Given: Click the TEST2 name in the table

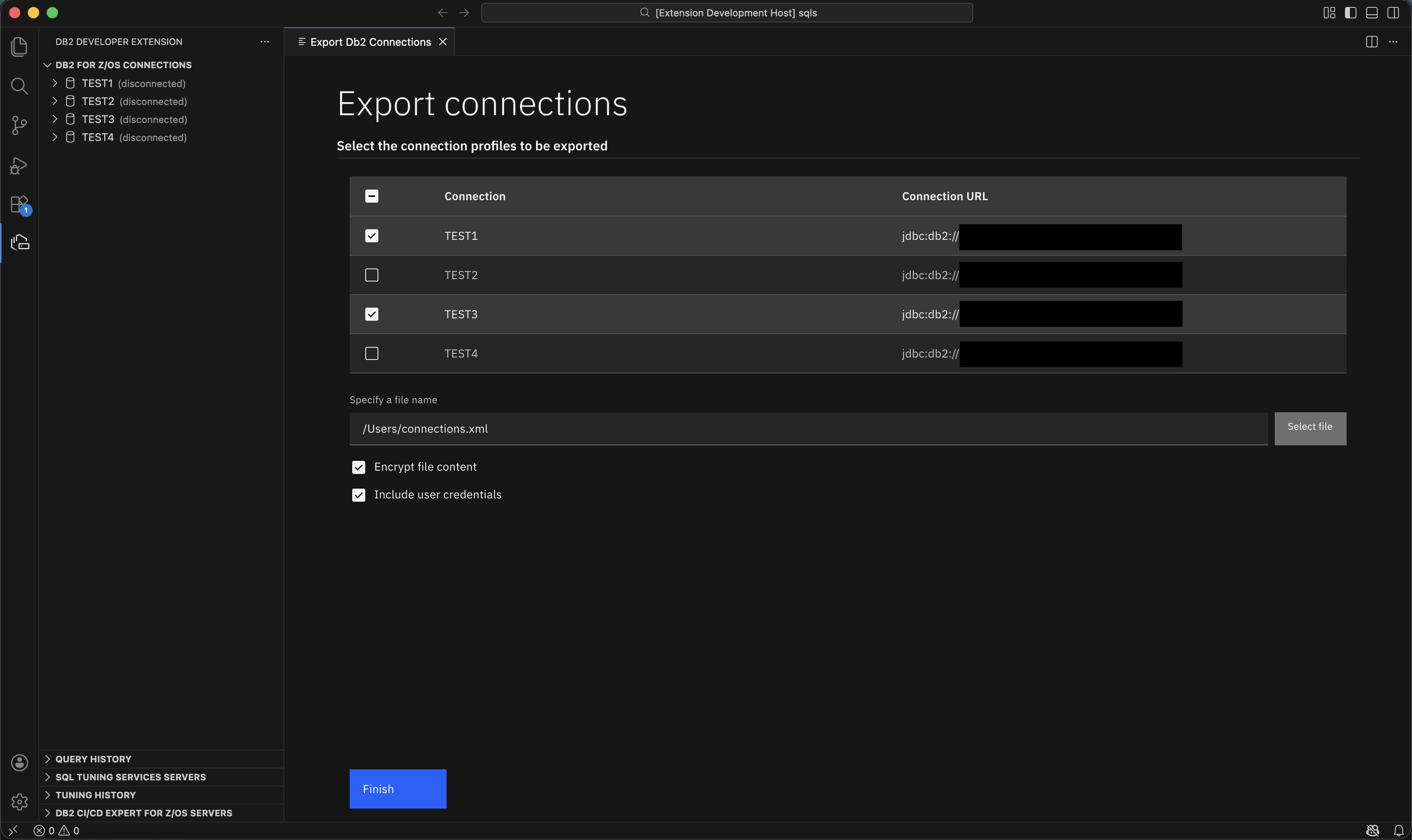Looking at the screenshot, I should [x=461, y=275].
